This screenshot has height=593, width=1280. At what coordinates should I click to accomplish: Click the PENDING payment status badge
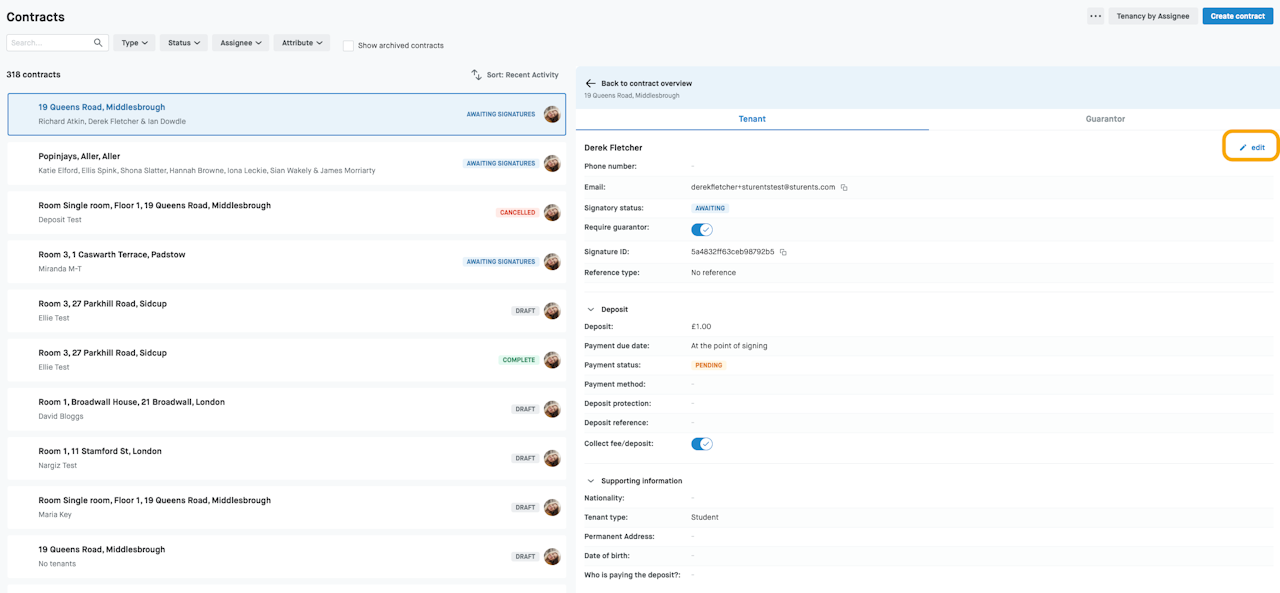(x=709, y=366)
